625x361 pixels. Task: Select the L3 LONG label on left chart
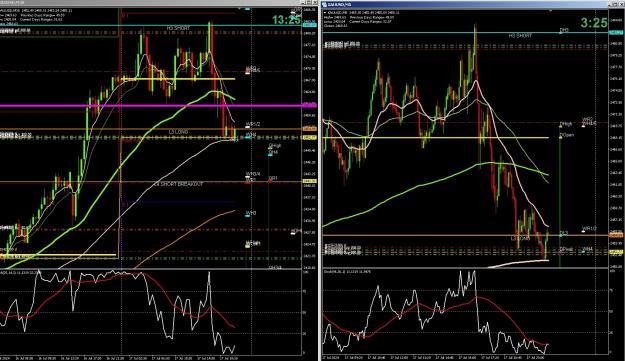pos(178,131)
